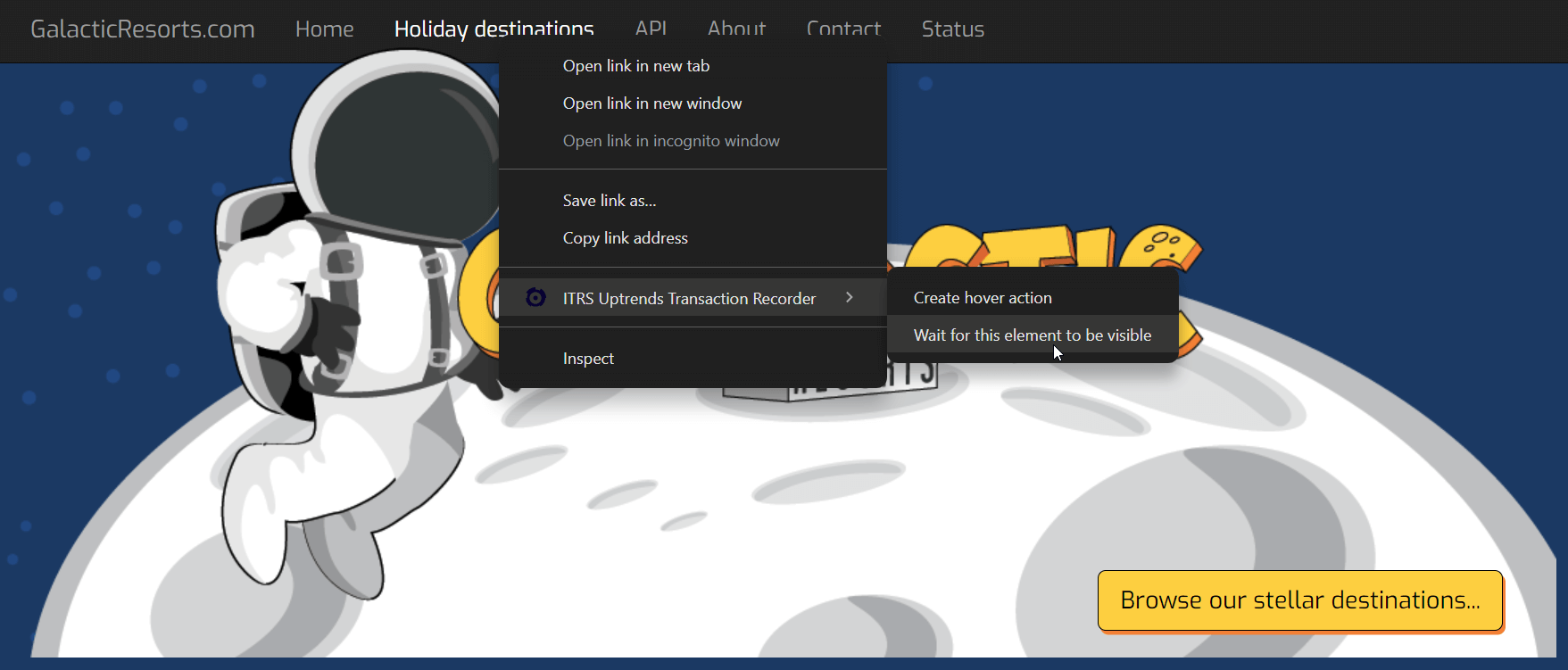Choose 'Open link in new tab'

pyautogui.click(x=635, y=66)
